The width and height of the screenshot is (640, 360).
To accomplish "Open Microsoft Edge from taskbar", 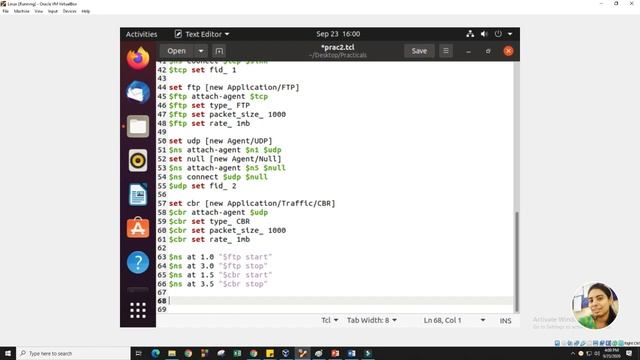I will click(x=156, y=353).
